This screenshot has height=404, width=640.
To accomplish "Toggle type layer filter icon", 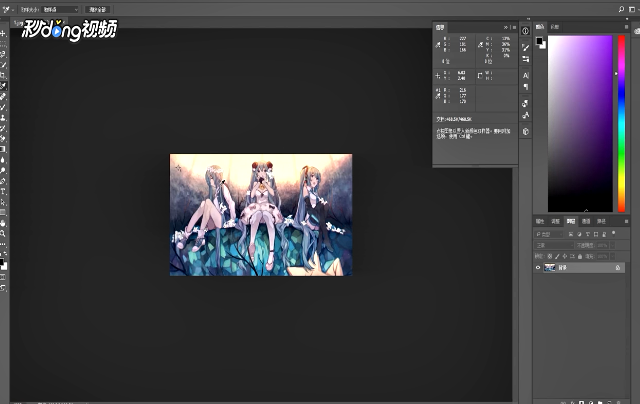I will 588,234.
